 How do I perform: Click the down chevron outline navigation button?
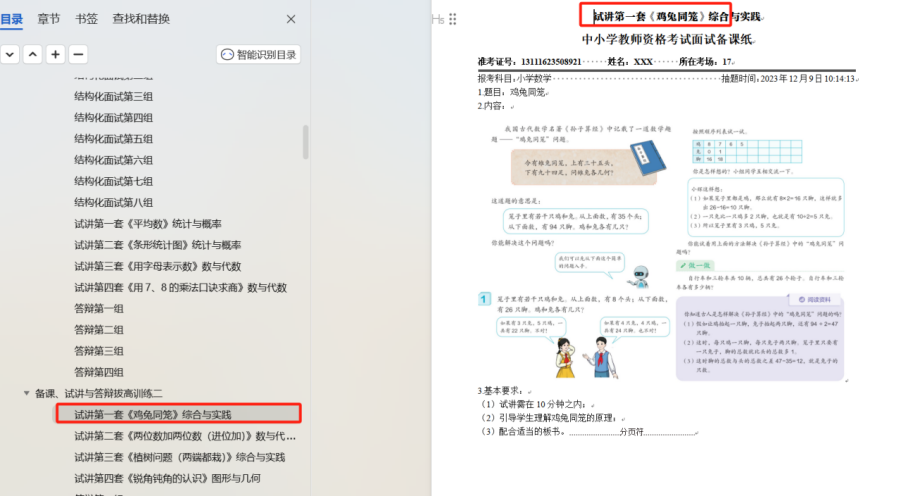[10, 54]
